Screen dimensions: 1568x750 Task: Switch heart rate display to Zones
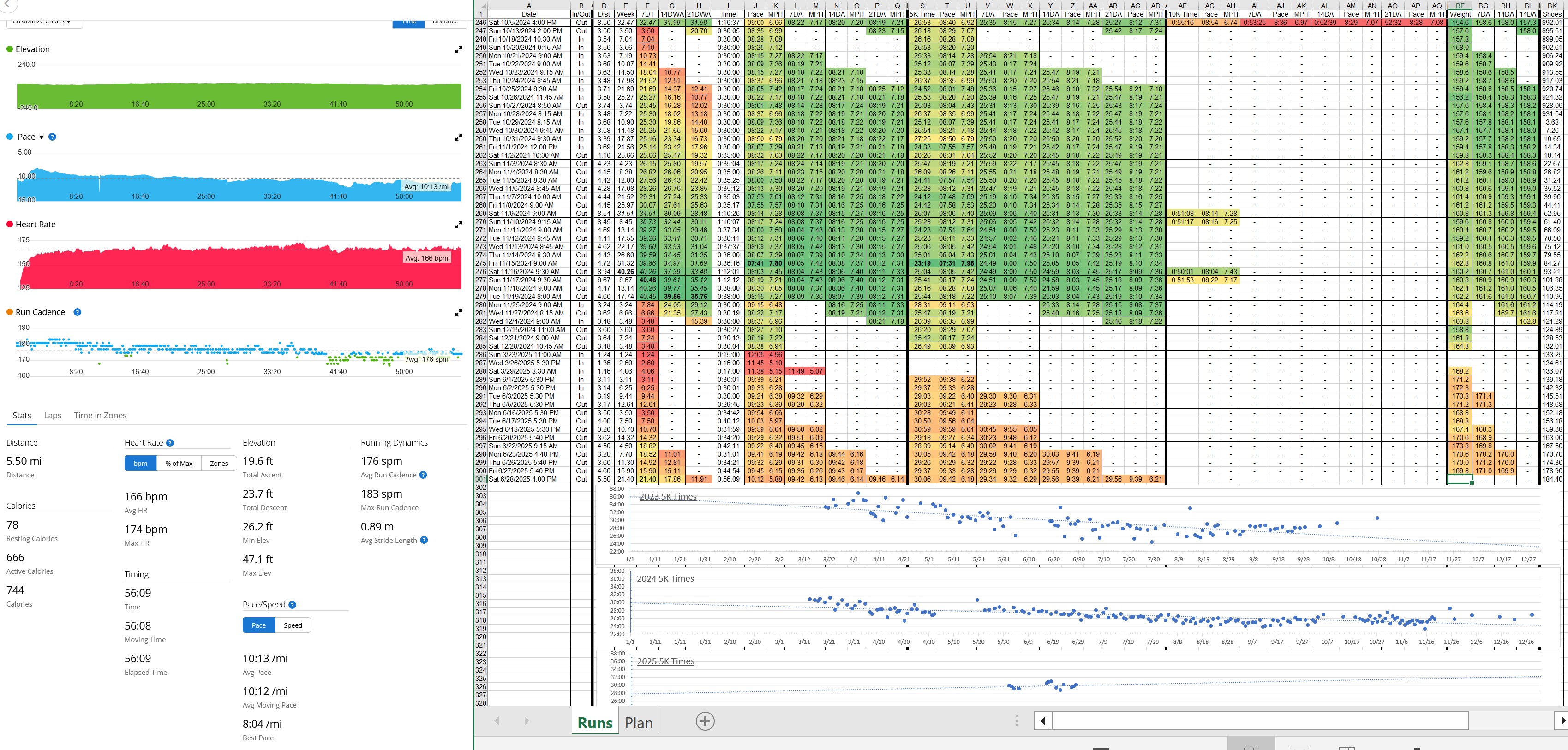pos(219,464)
